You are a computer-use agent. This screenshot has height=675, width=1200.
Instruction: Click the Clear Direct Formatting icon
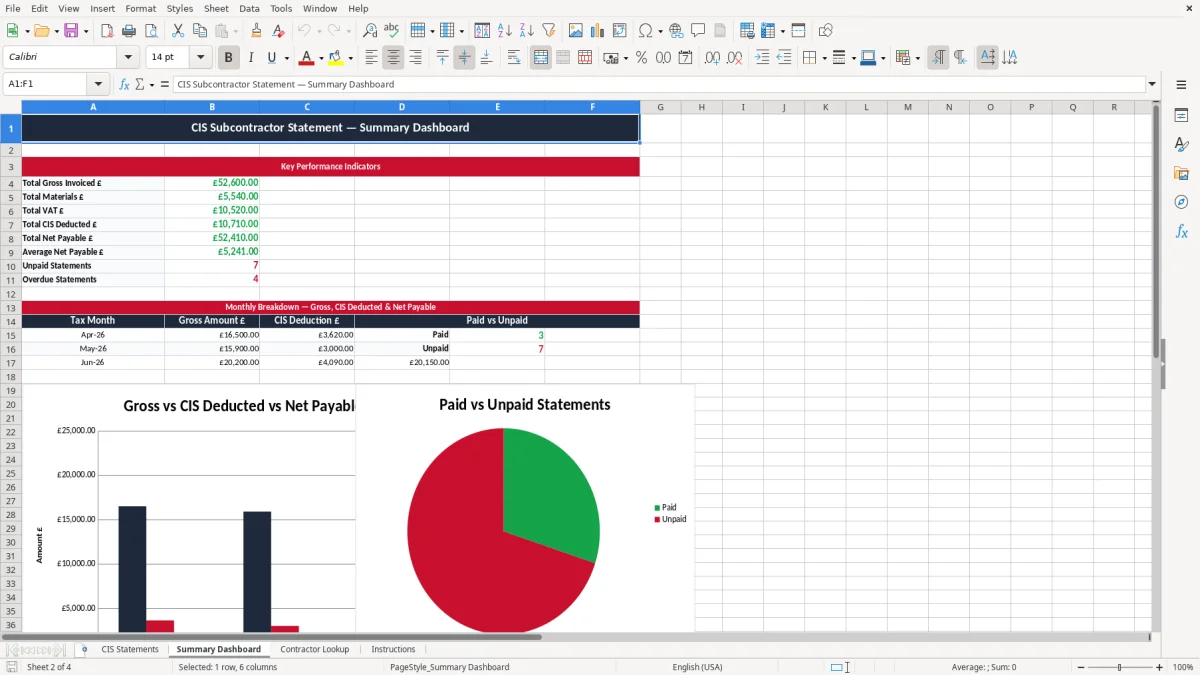[278, 31]
